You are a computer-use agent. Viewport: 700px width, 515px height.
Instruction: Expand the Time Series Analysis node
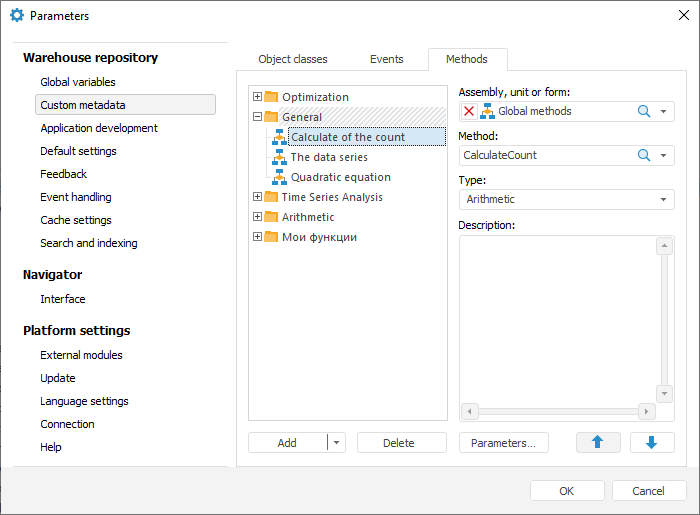(x=258, y=197)
